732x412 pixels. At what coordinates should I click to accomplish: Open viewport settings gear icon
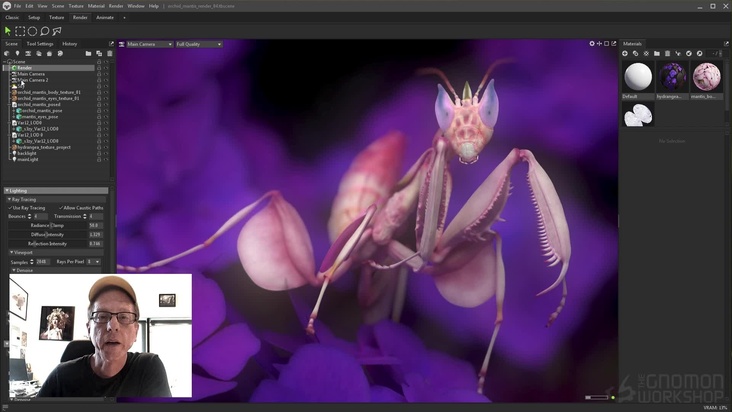(592, 44)
